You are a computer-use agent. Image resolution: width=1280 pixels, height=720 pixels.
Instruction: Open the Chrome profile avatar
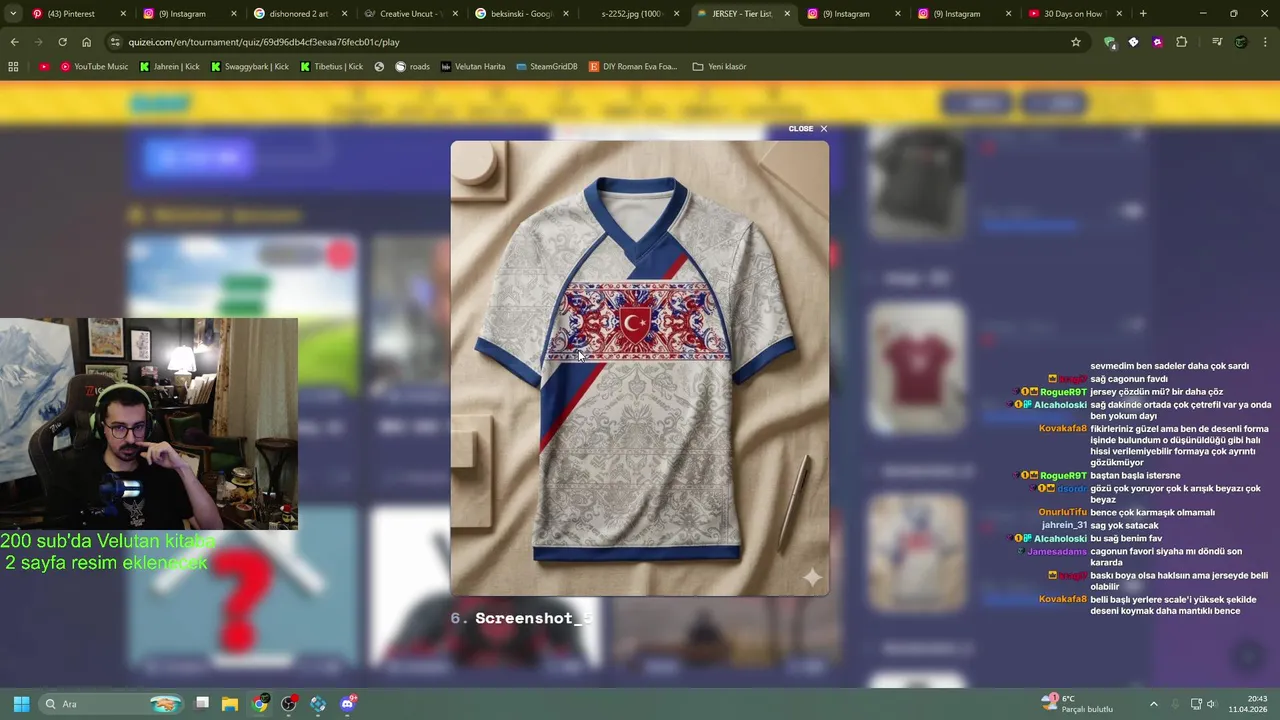(1241, 42)
